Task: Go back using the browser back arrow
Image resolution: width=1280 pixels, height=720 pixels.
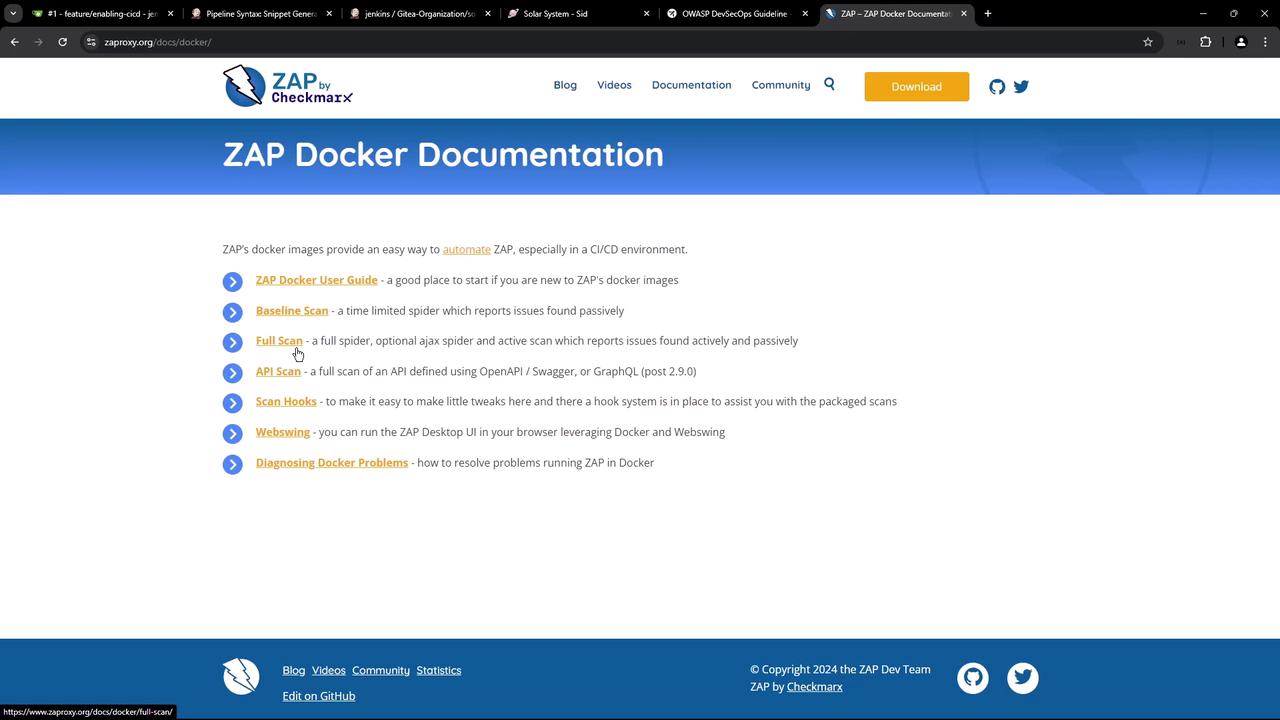Action: tap(14, 42)
